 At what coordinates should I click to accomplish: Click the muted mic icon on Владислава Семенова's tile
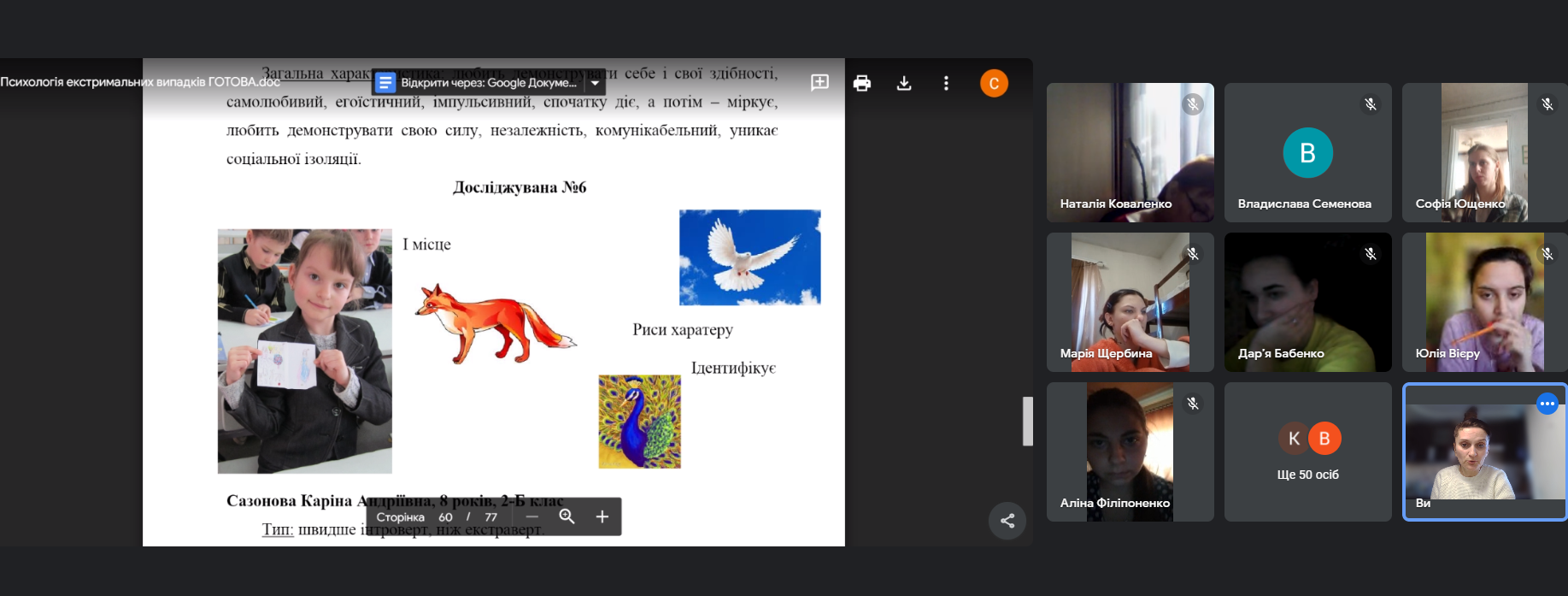point(1371,104)
